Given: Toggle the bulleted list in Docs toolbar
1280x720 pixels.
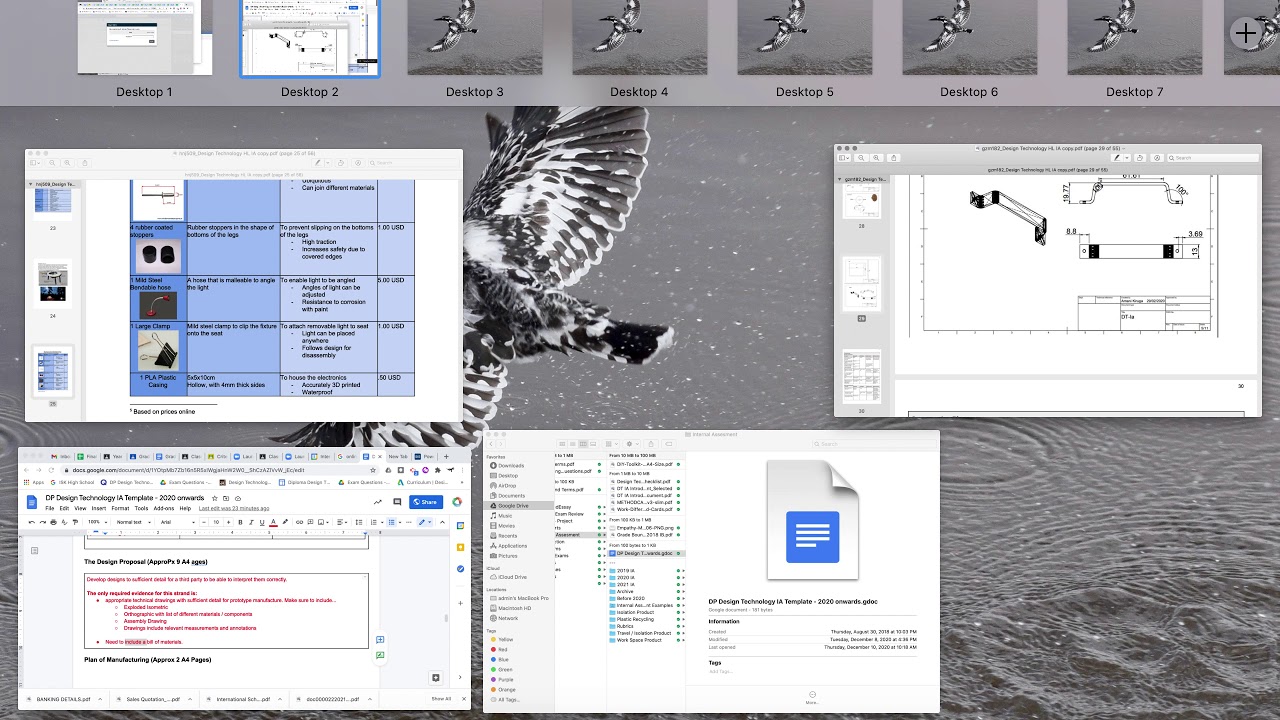Looking at the screenshot, I should point(392,522).
